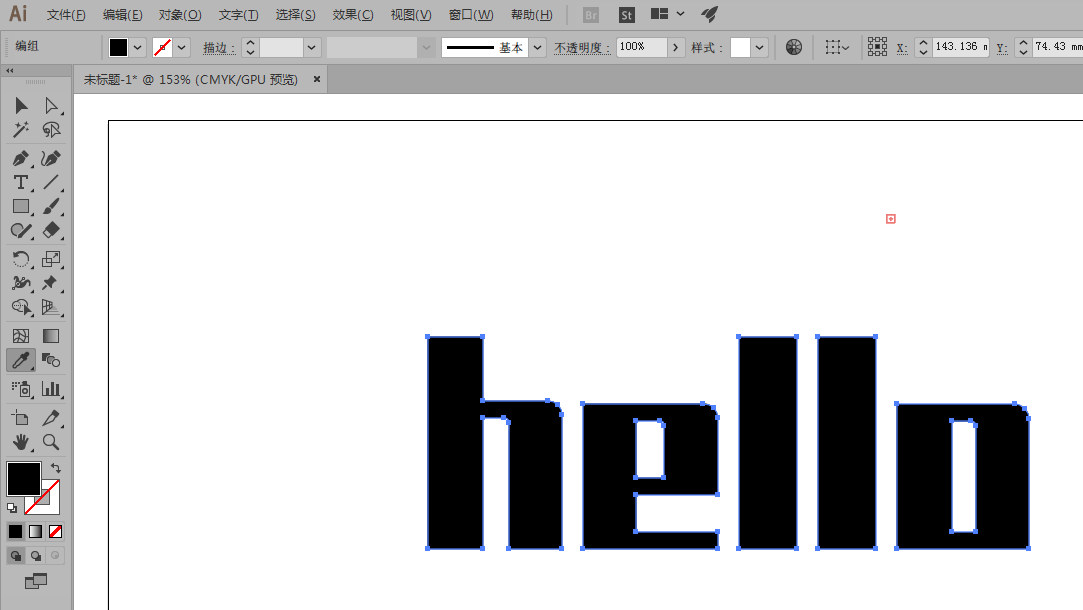Enable Draw Normal mode
The height and width of the screenshot is (610, 1083).
(x=15, y=555)
